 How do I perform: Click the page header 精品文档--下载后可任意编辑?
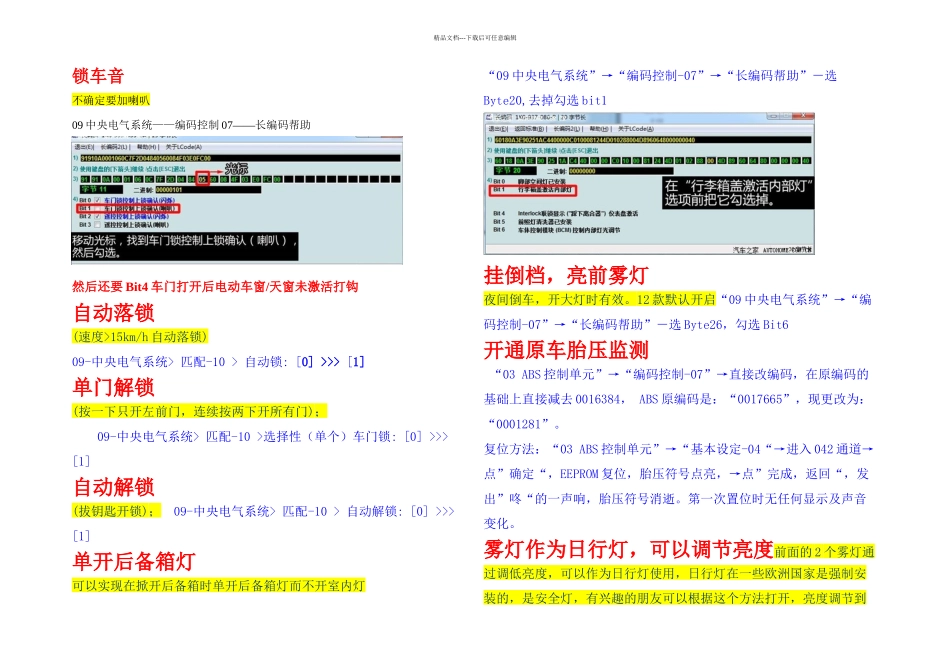(474, 38)
